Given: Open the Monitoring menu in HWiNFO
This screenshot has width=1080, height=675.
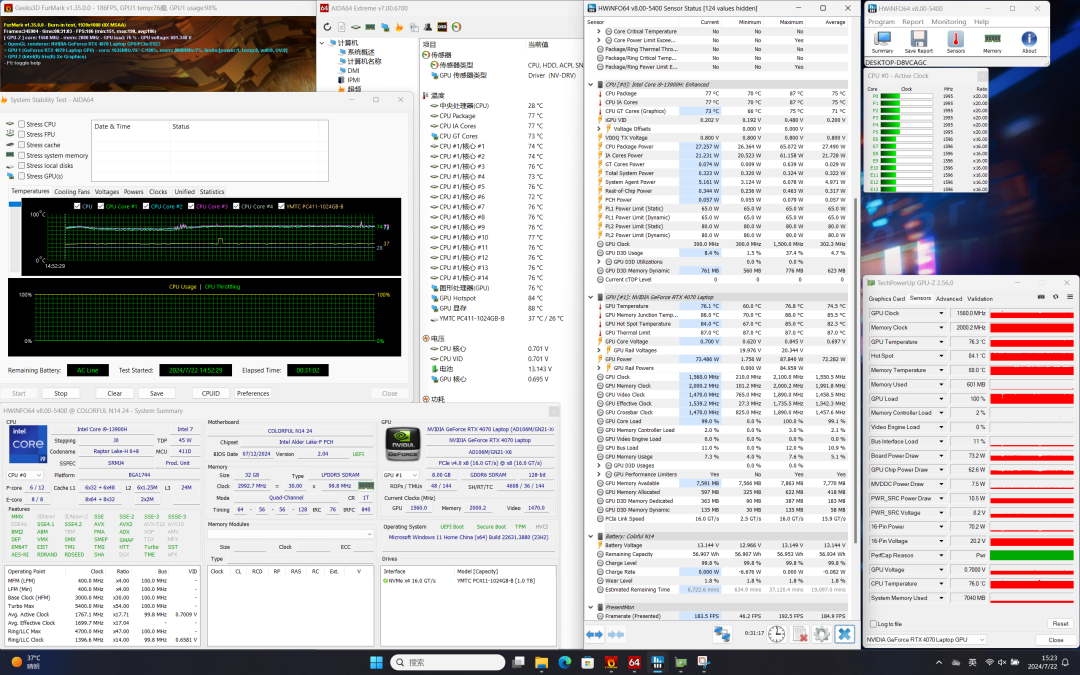Looking at the screenshot, I should (x=948, y=21).
